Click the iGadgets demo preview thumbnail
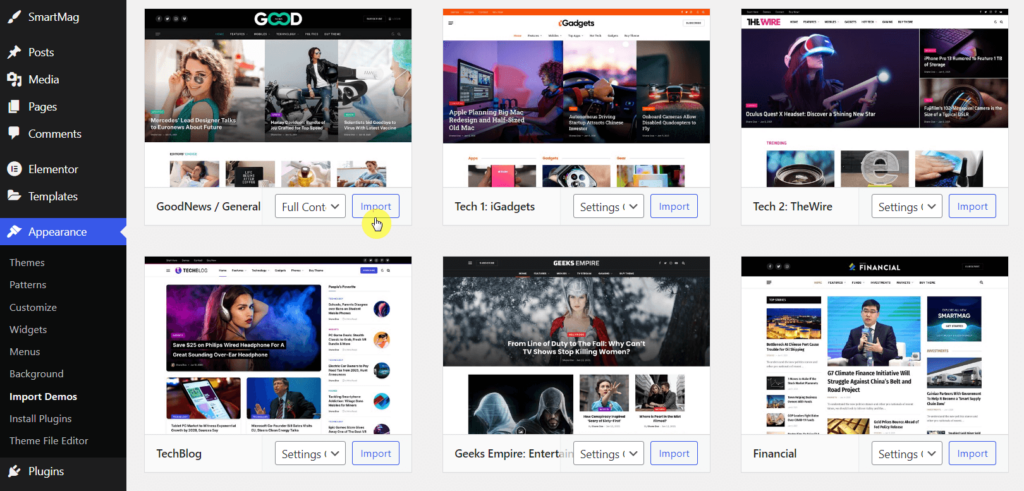This screenshot has width=1024, height=491. coord(576,98)
